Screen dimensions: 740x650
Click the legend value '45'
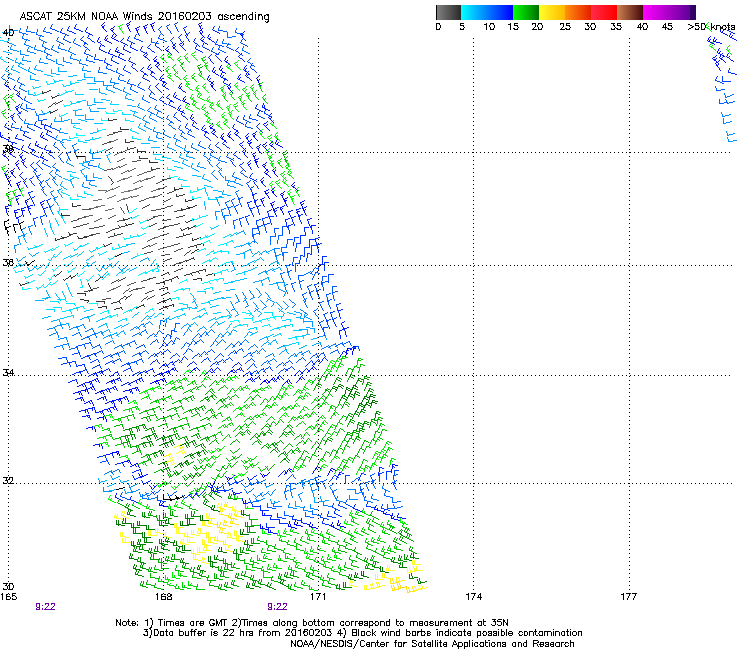[667, 27]
